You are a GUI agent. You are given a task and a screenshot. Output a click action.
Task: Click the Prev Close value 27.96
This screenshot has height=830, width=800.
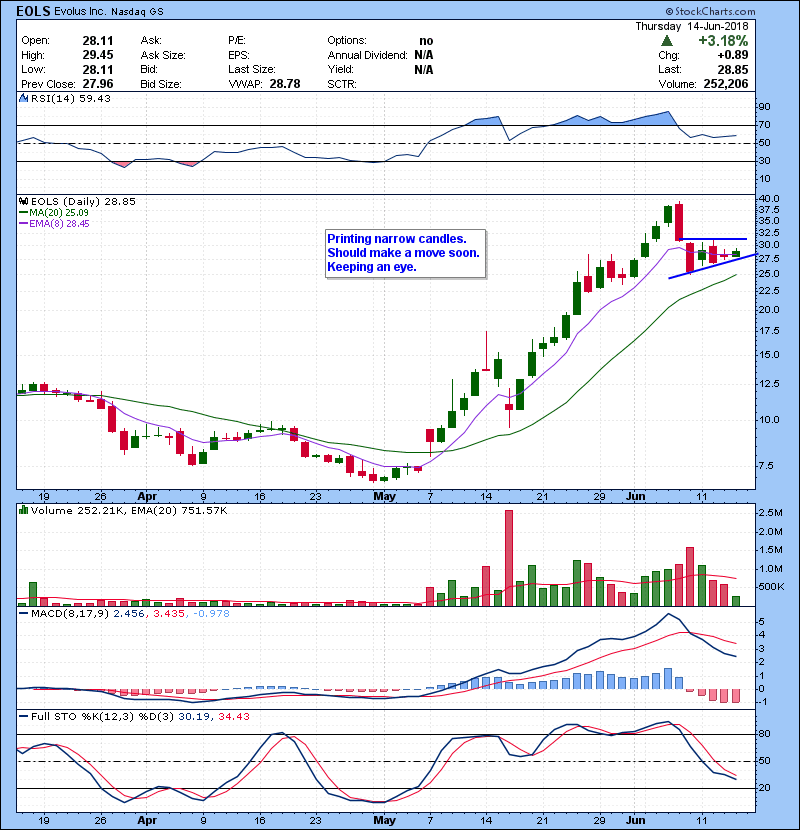97,84
